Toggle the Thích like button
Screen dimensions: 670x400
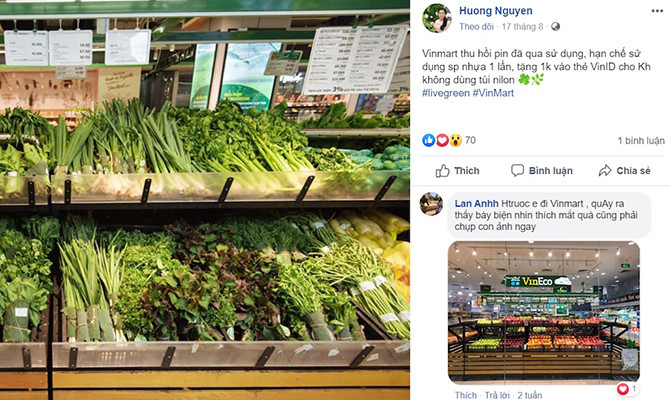[457, 171]
